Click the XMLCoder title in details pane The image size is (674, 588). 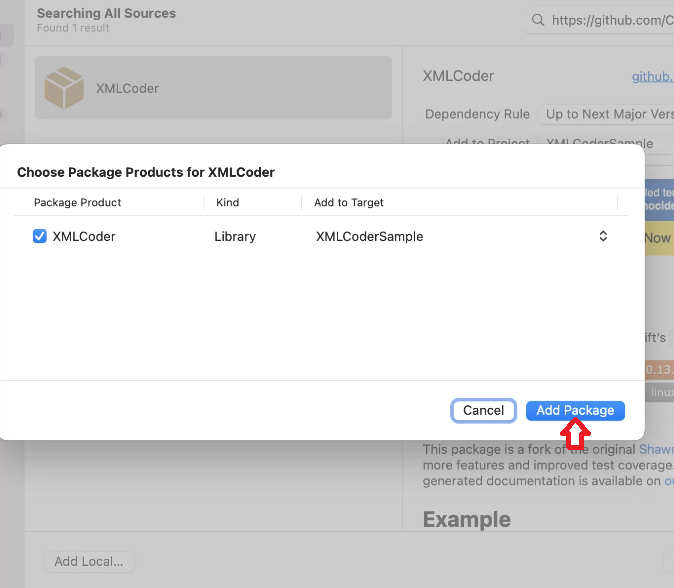[x=458, y=76]
